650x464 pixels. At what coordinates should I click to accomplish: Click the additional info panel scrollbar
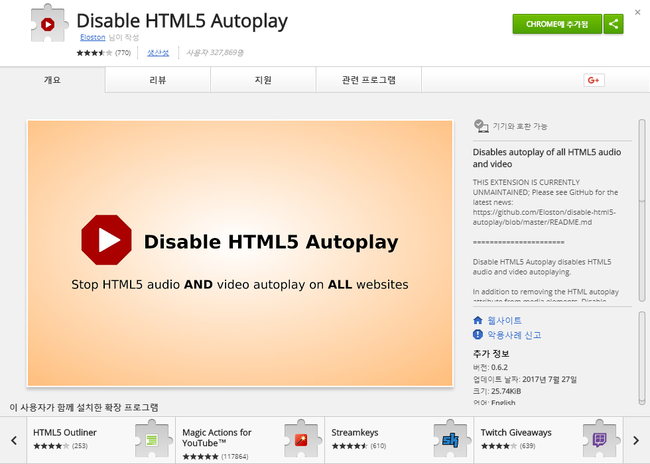click(642, 358)
